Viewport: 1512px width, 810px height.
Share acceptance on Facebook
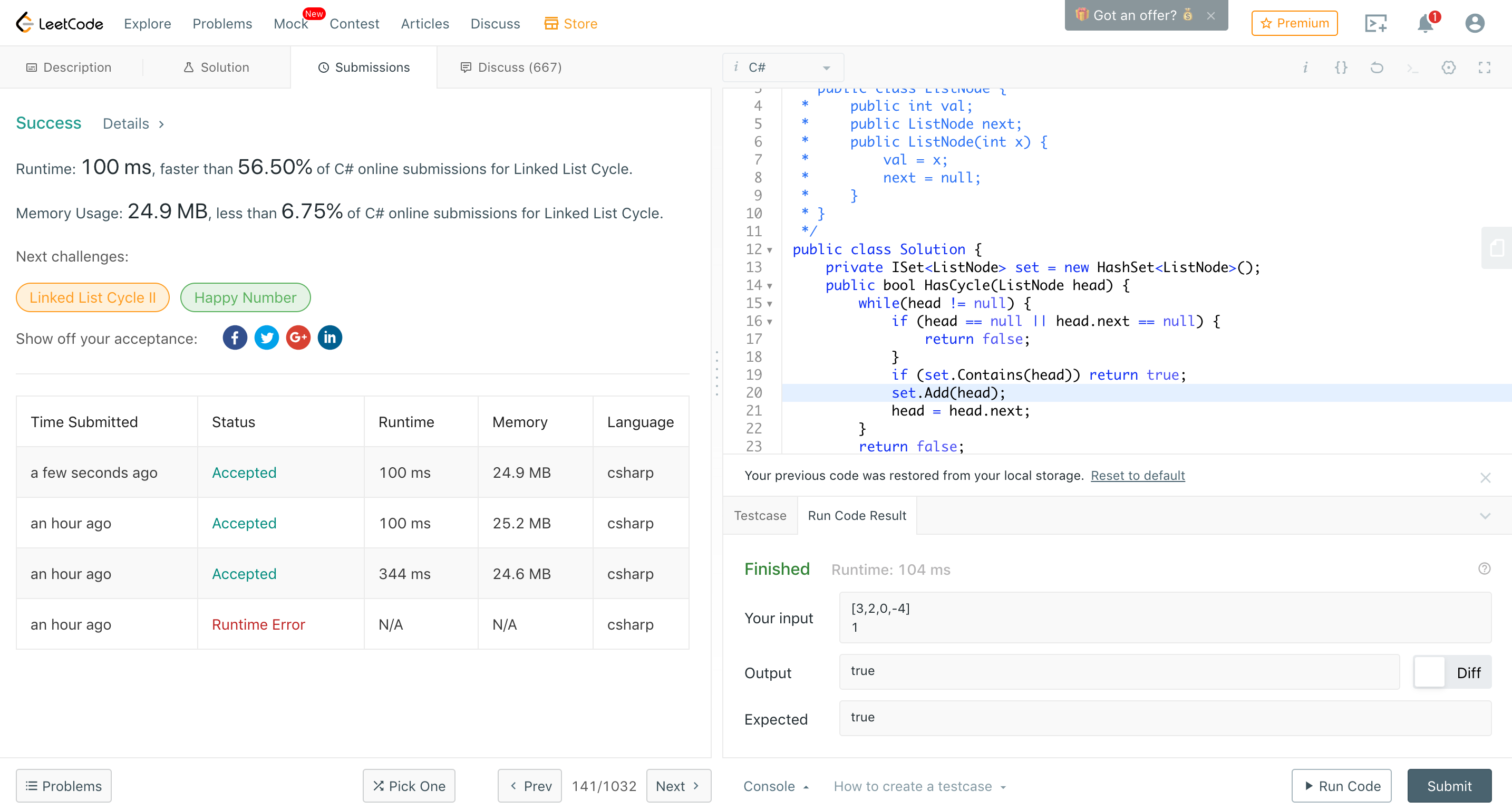click(x=235, y=337)
